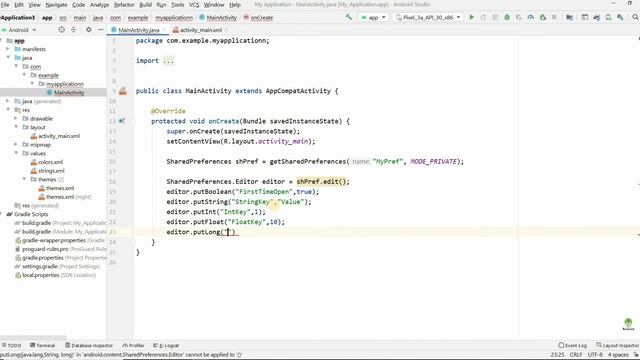Run the app with green play button
Viewport: 640px width, 360px height.
[x=471, y=17]
